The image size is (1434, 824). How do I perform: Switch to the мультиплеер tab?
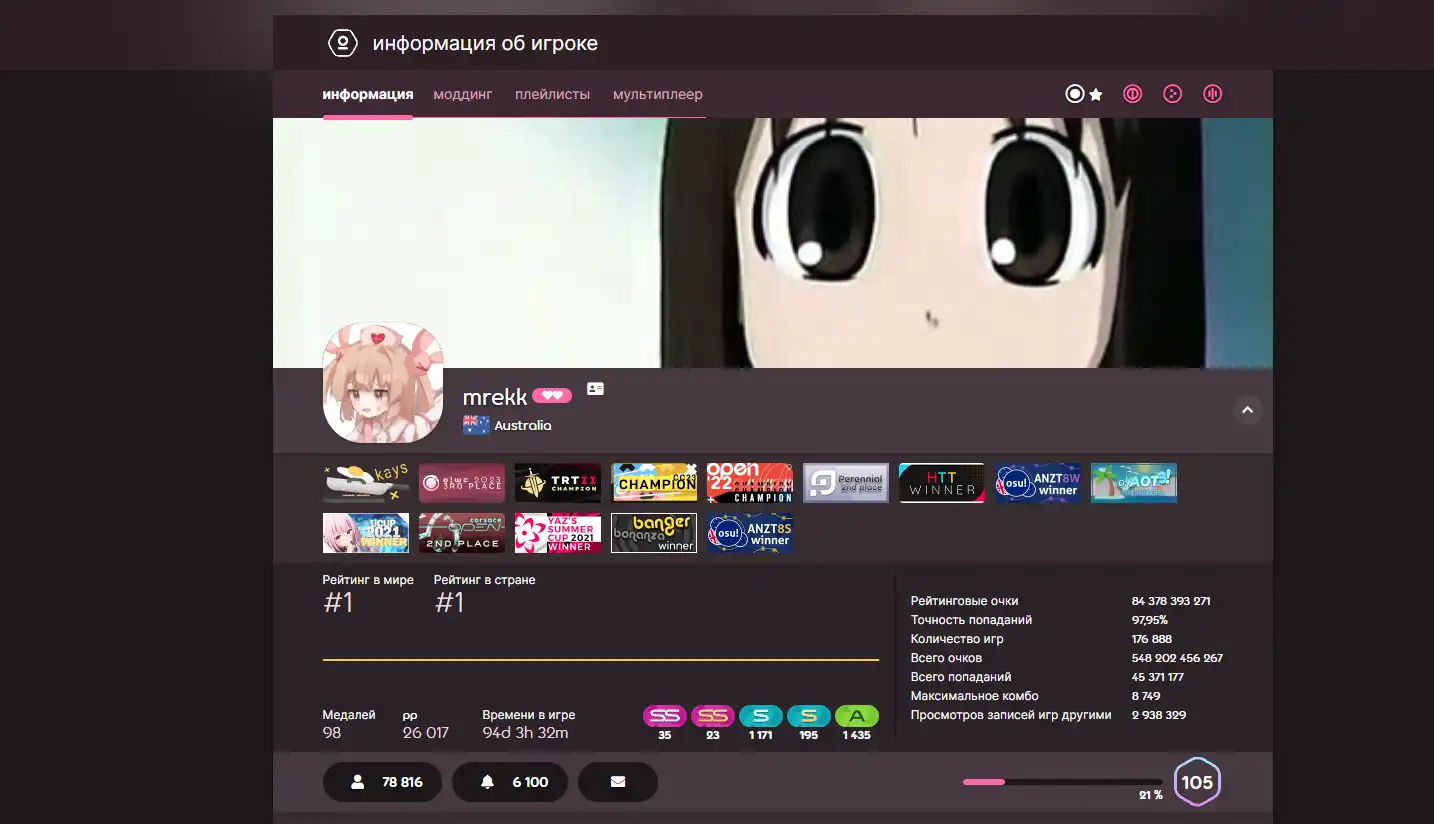(x=658, y=94)
